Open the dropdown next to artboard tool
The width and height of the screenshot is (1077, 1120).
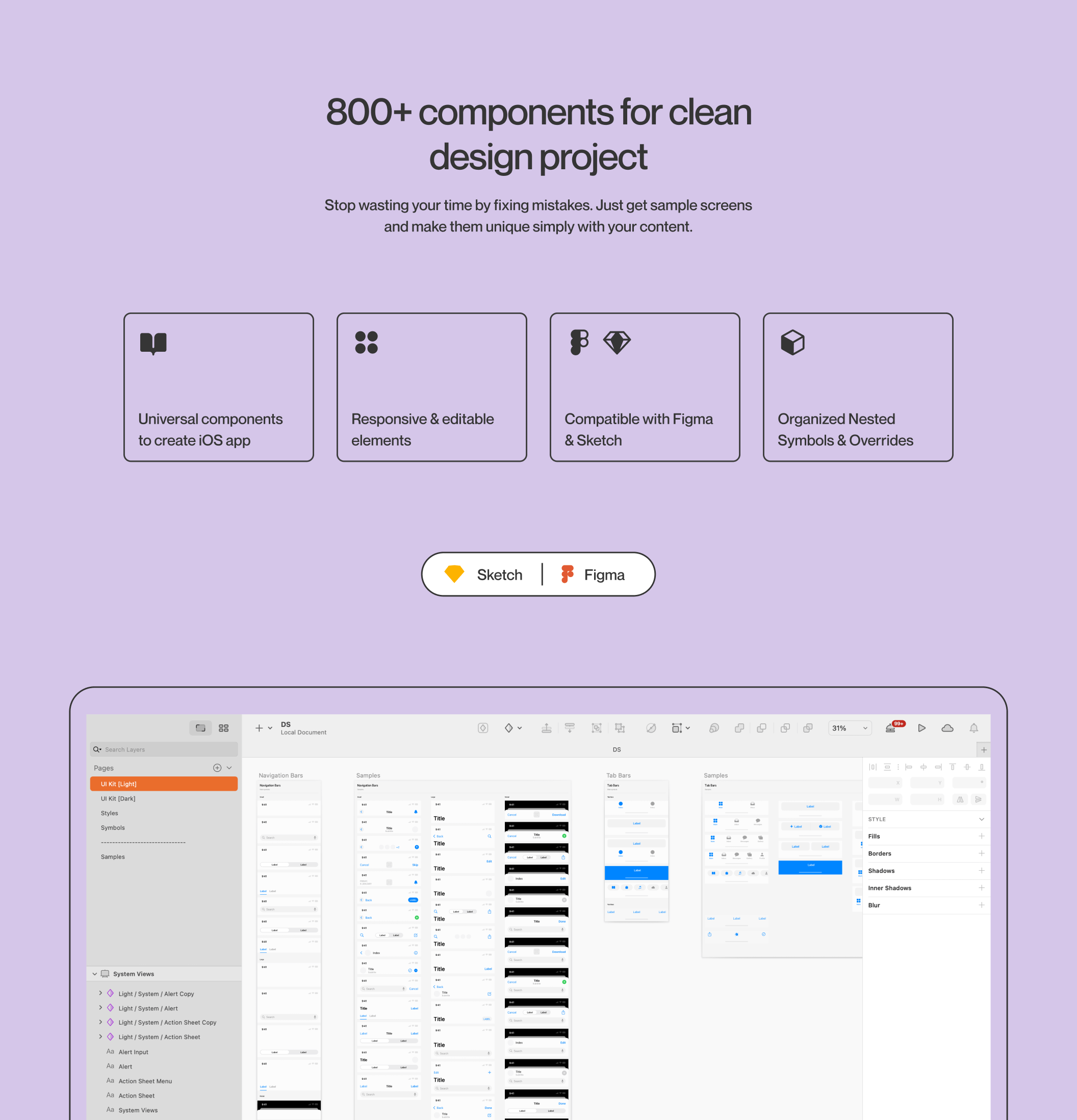[x=688, y=728]
